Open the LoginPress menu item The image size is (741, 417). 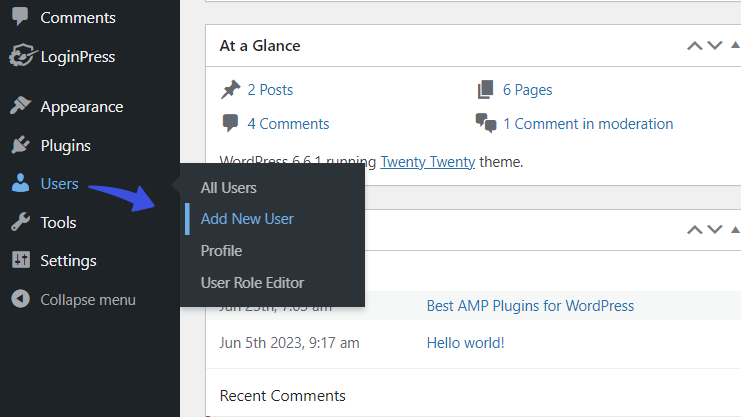coord(78,57)
